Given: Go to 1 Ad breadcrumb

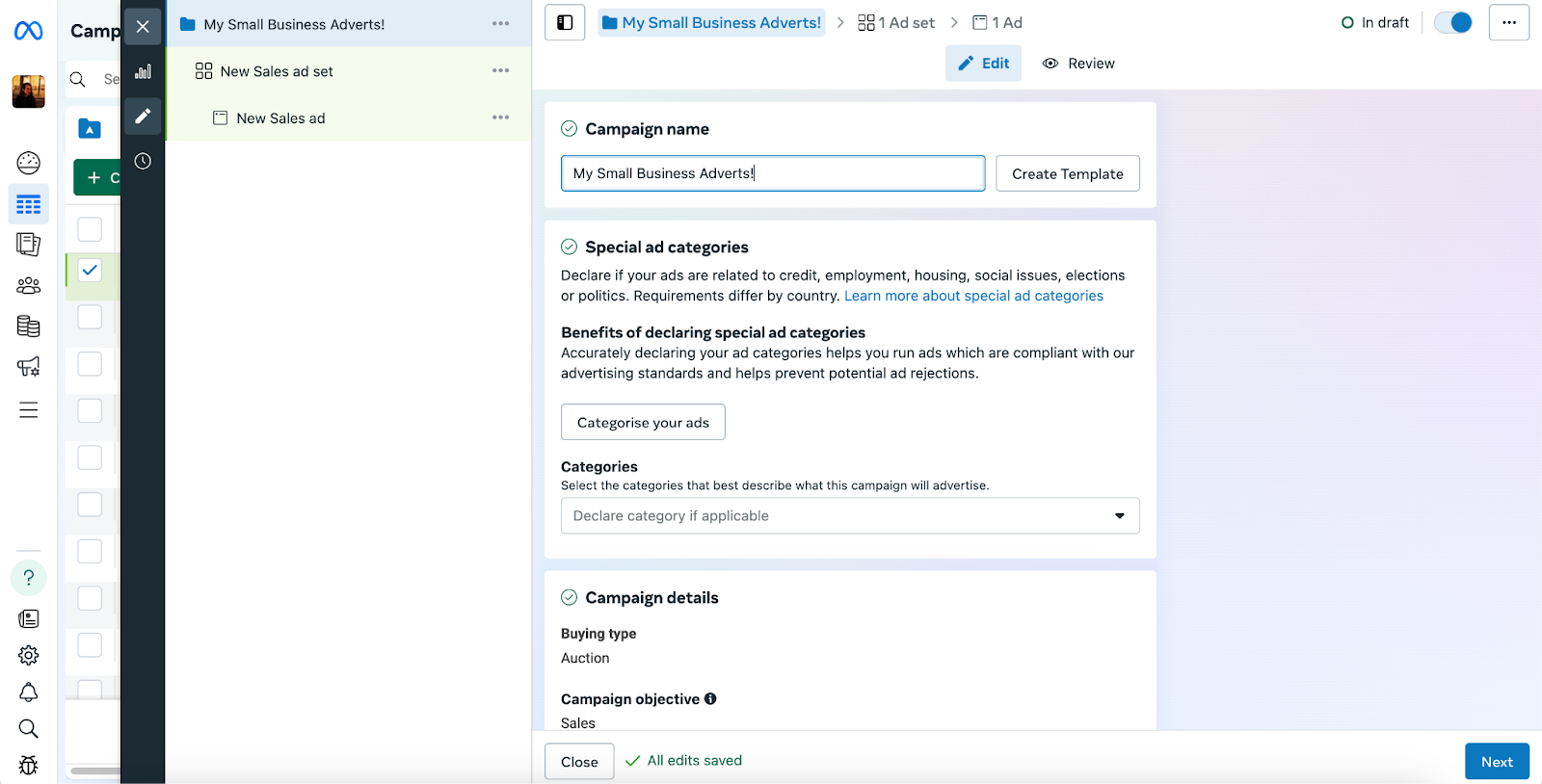Looking at the screenshot, I should 997,23.
